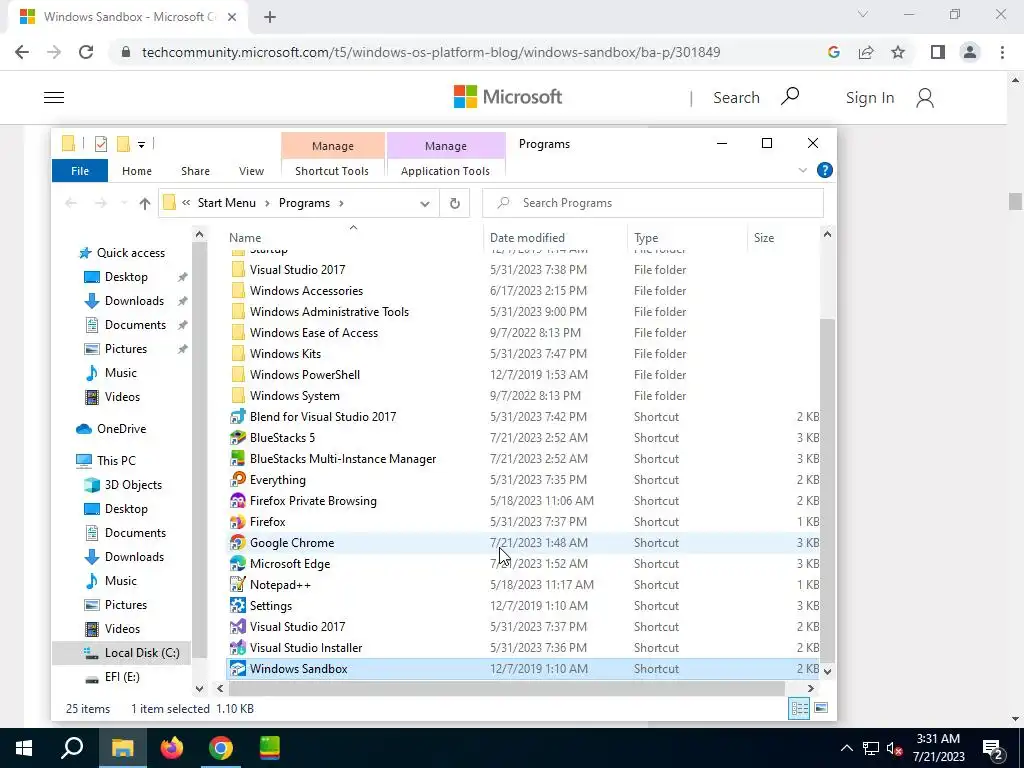The height and width of the screenshot is (768, 1024).
Task: Click the breadcrumb double-chevron for parent folders
Action: tap(186, 202)
